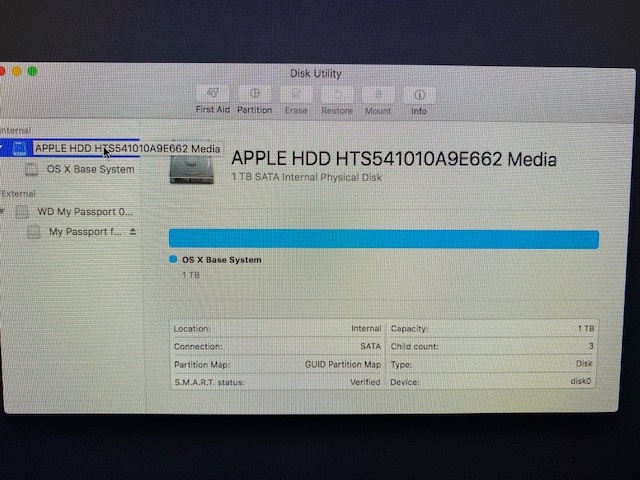The height and width of the screenshot is (480, 640).
Task: Eject the My Passport f... volume
Action: pyautogui.click(x=133, y=231)
